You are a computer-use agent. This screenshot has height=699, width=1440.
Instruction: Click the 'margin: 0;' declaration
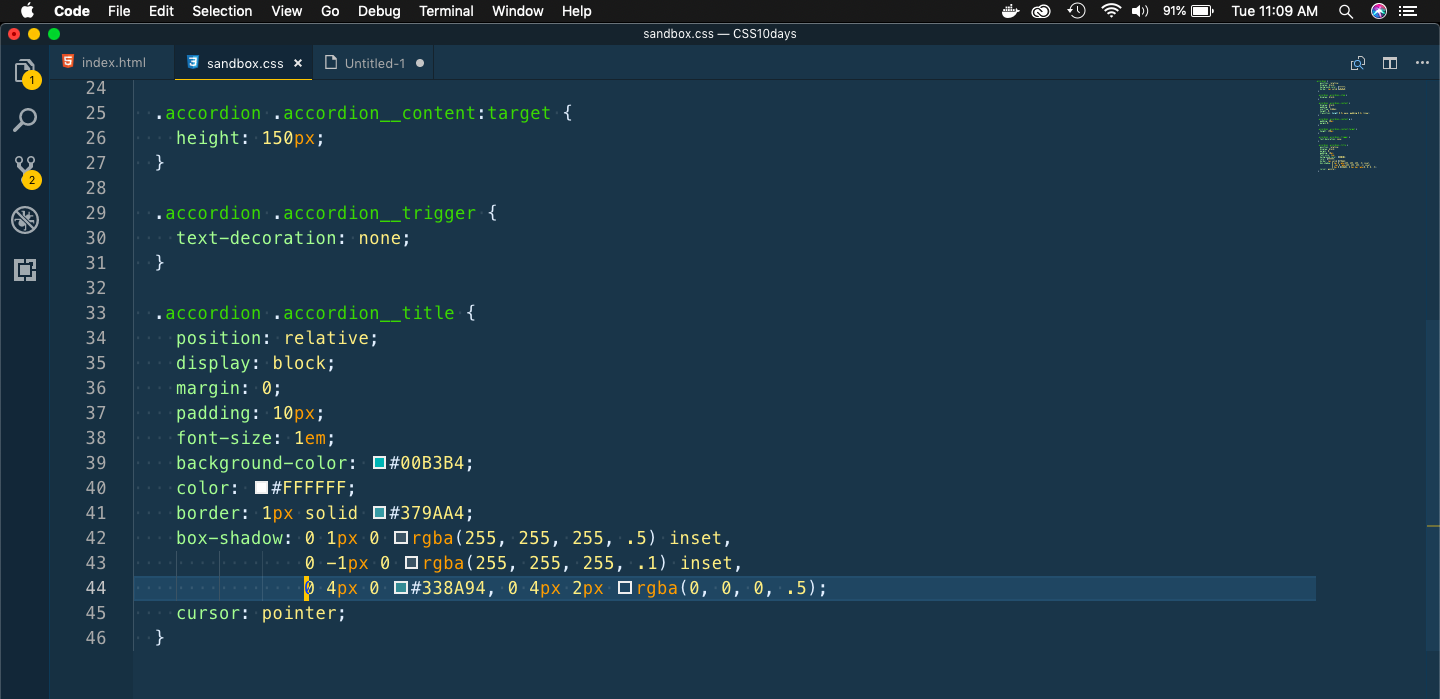pyautogui.click(x=229, y=388)
